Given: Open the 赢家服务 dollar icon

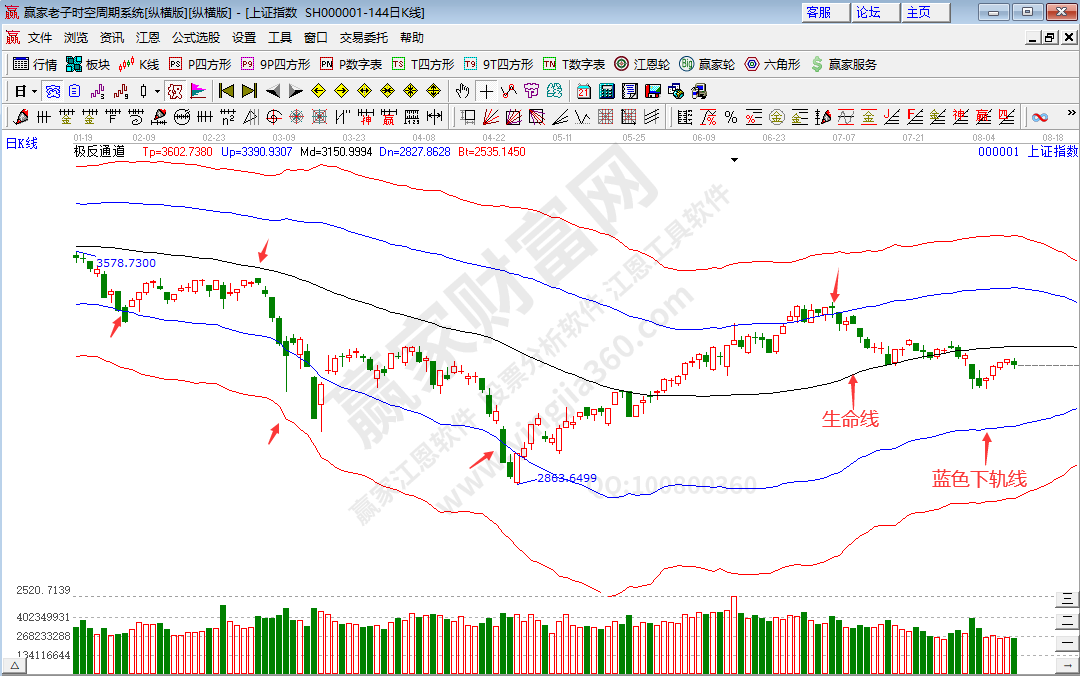Looking at the screenshot, I should pos(844,64).
